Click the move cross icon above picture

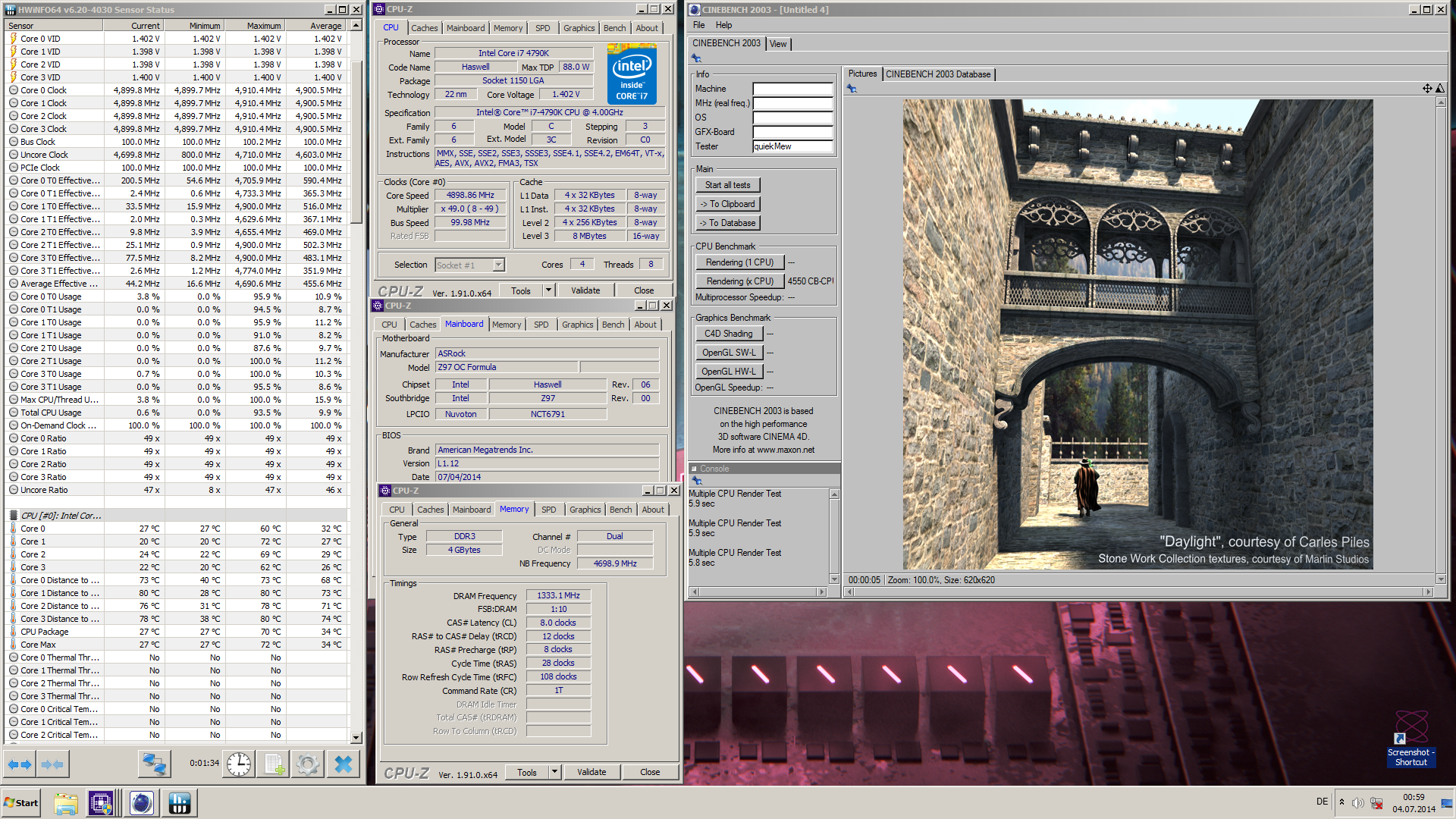(x=1427, y=89)
